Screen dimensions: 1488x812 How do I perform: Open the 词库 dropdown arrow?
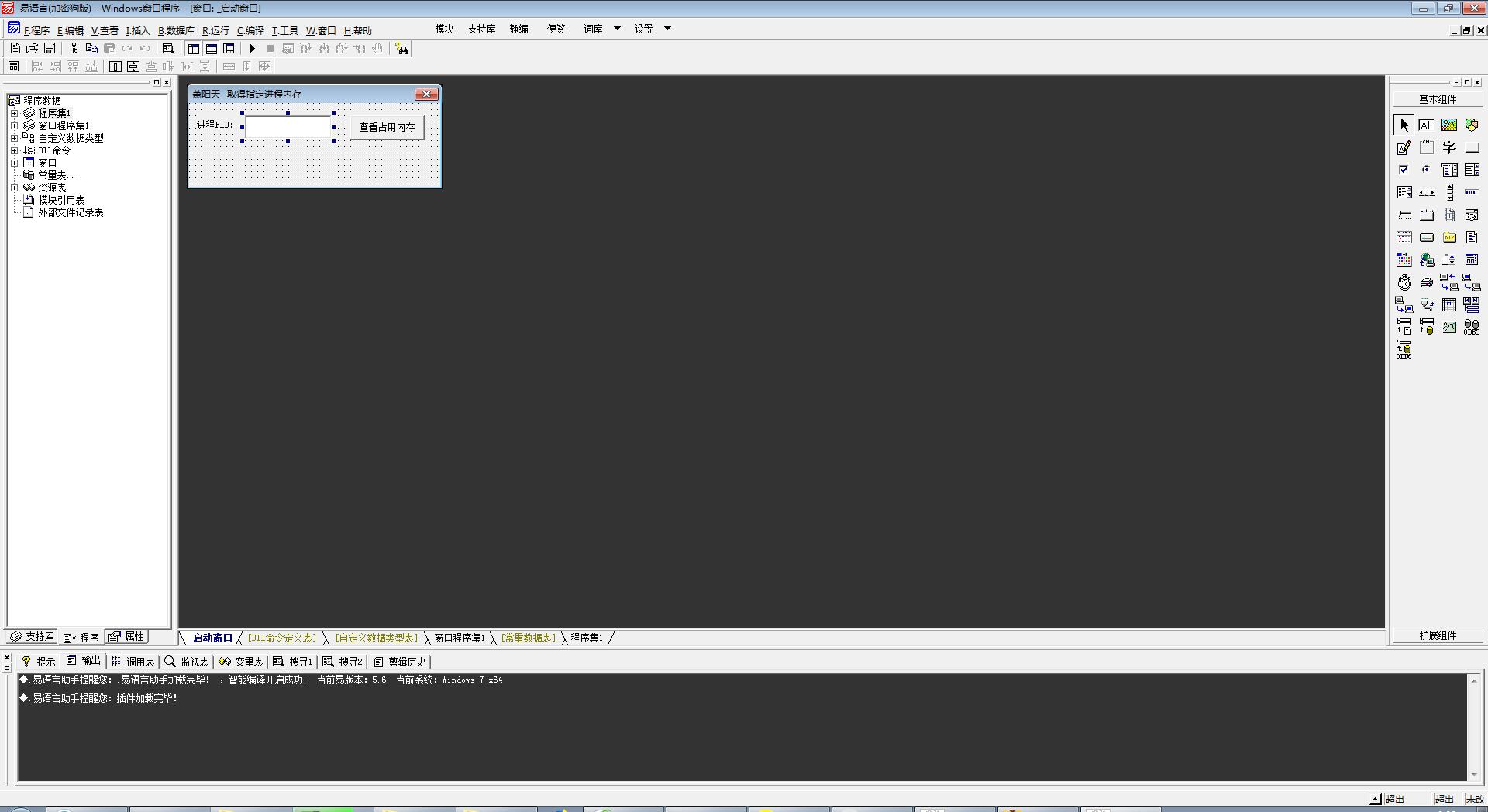617,29
